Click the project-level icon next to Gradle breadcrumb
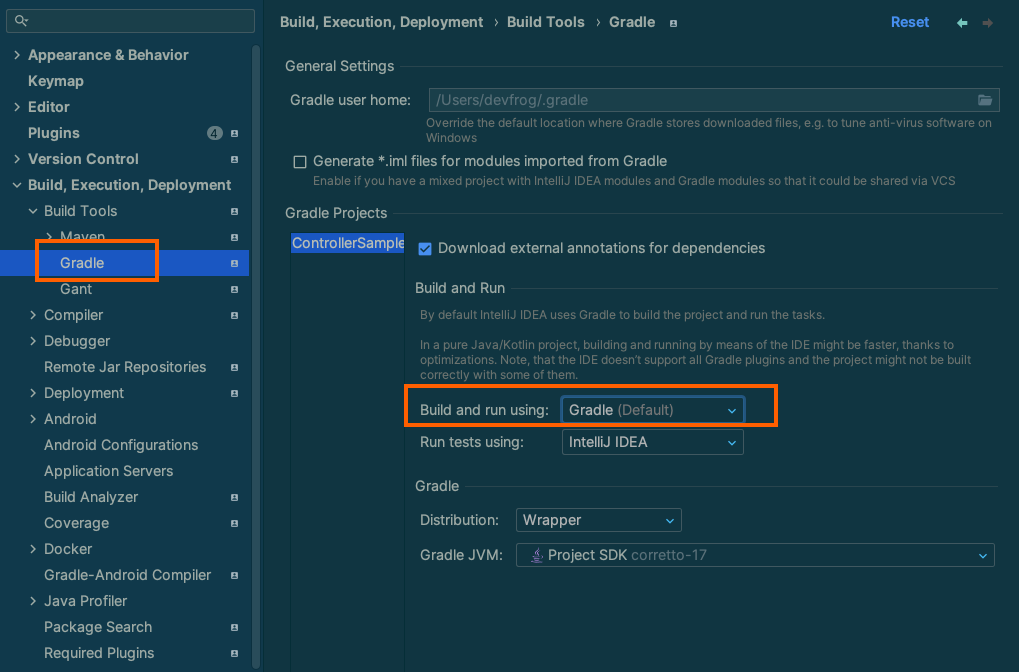This screenshot has height=672, width=1019. tap(673, 23)
